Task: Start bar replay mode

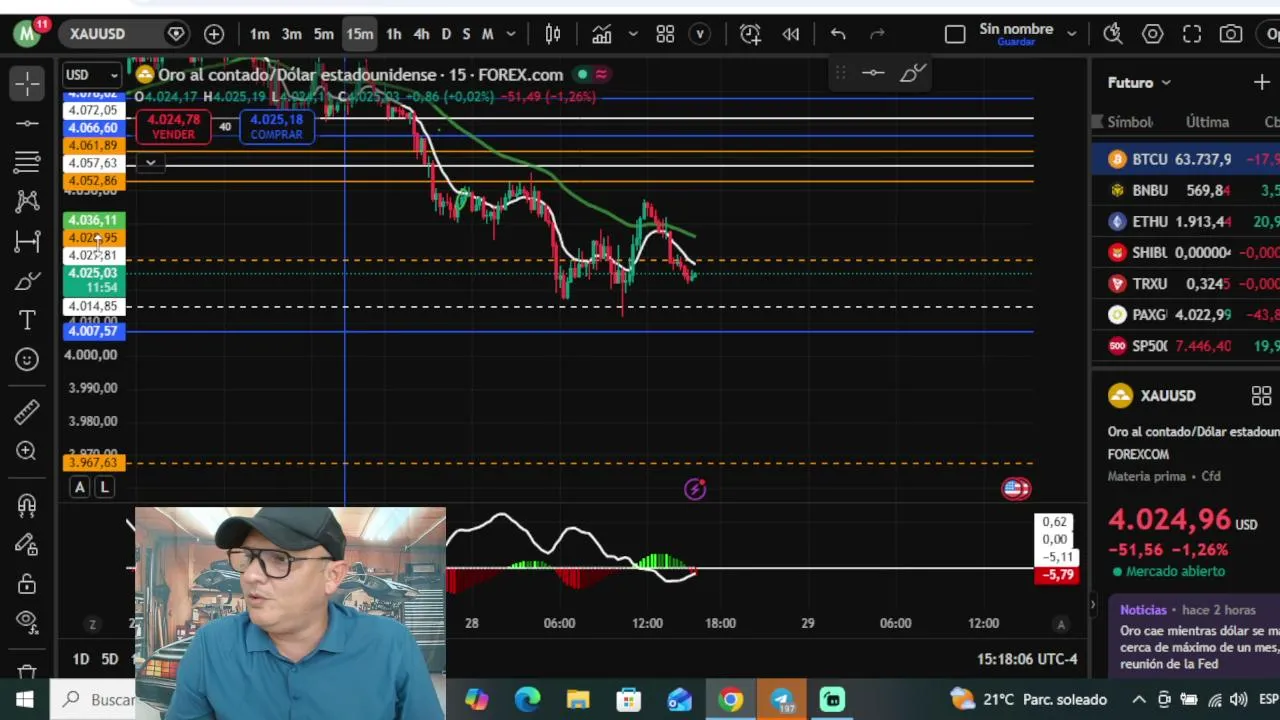Action: 791,34
